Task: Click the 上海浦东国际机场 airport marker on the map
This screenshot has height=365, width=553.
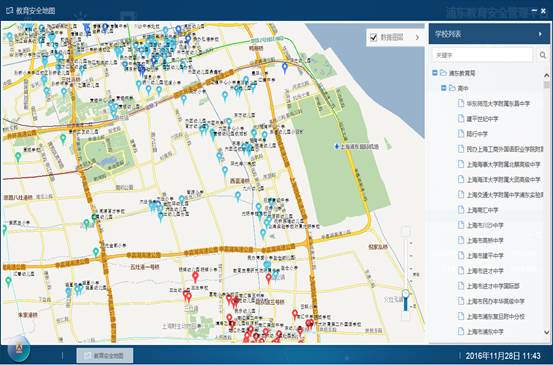Action: click(x=337, y=146)
